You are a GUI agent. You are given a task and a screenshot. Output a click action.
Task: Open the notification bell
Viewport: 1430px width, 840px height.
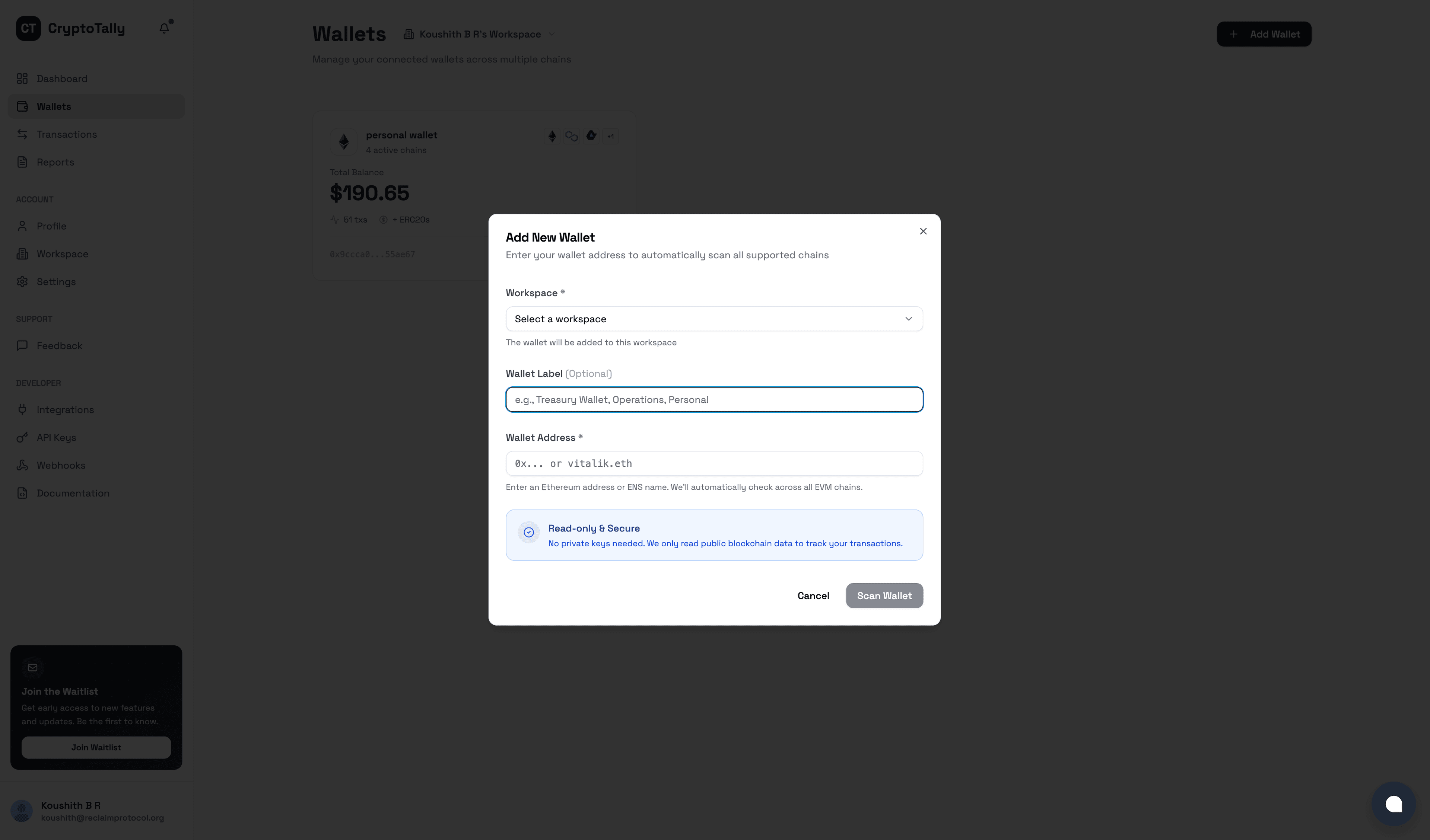click(163, 27)
